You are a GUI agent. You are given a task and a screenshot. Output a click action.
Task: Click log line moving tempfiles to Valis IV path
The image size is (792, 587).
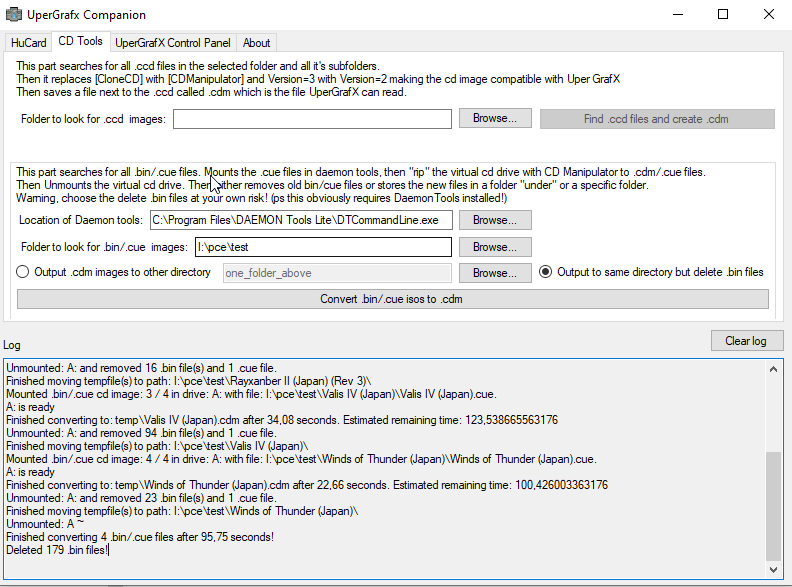pos(157,446)
